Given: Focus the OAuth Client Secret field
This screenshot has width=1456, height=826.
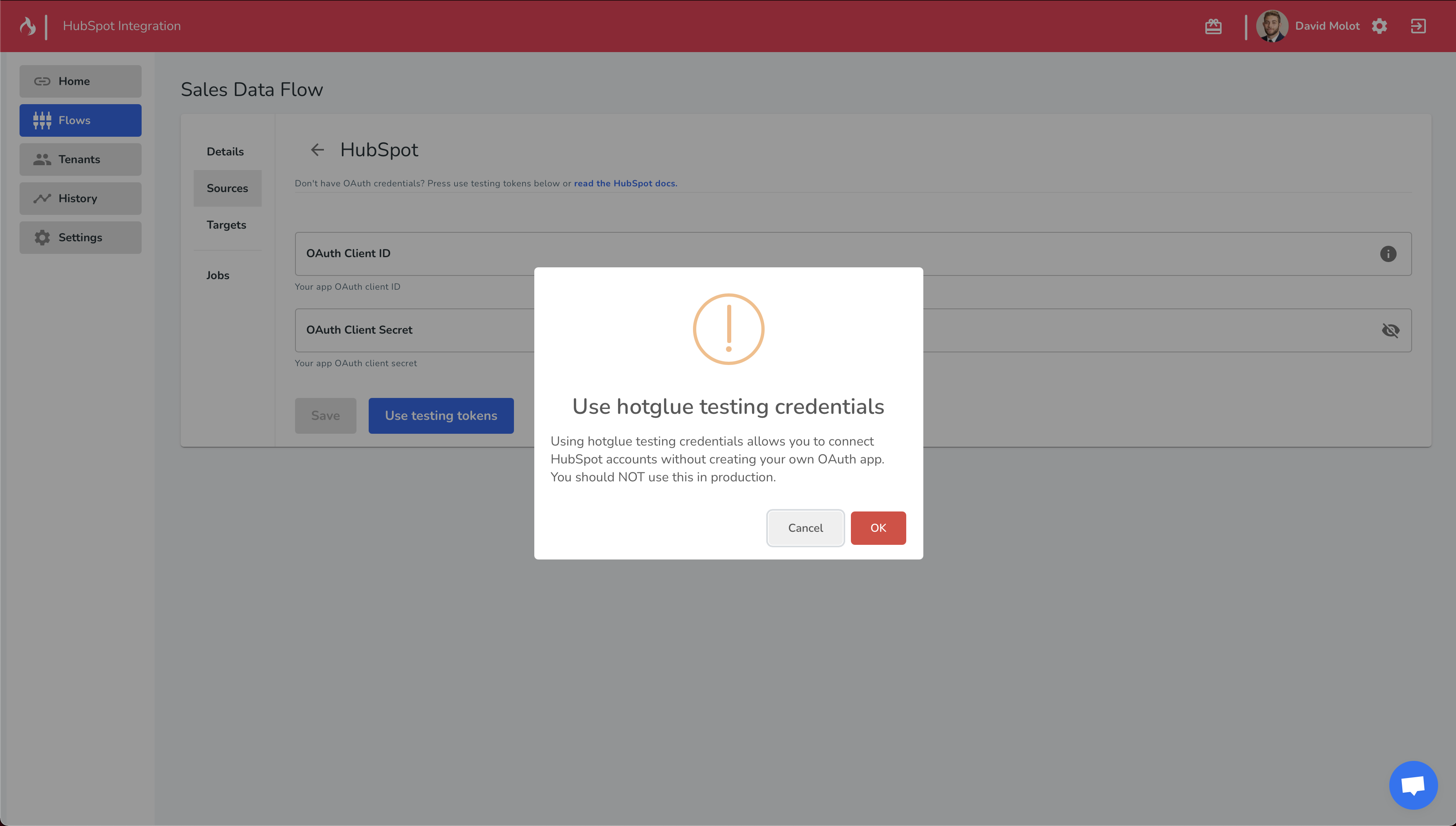Looking at the screenshot, I should pos(853,330).
